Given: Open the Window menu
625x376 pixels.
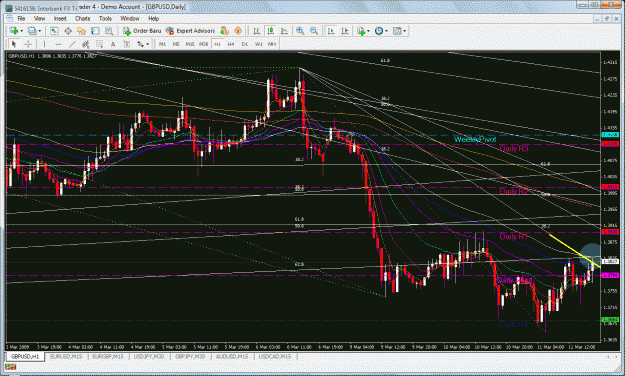Looking at the screenshot, I should tap(130, 18).
